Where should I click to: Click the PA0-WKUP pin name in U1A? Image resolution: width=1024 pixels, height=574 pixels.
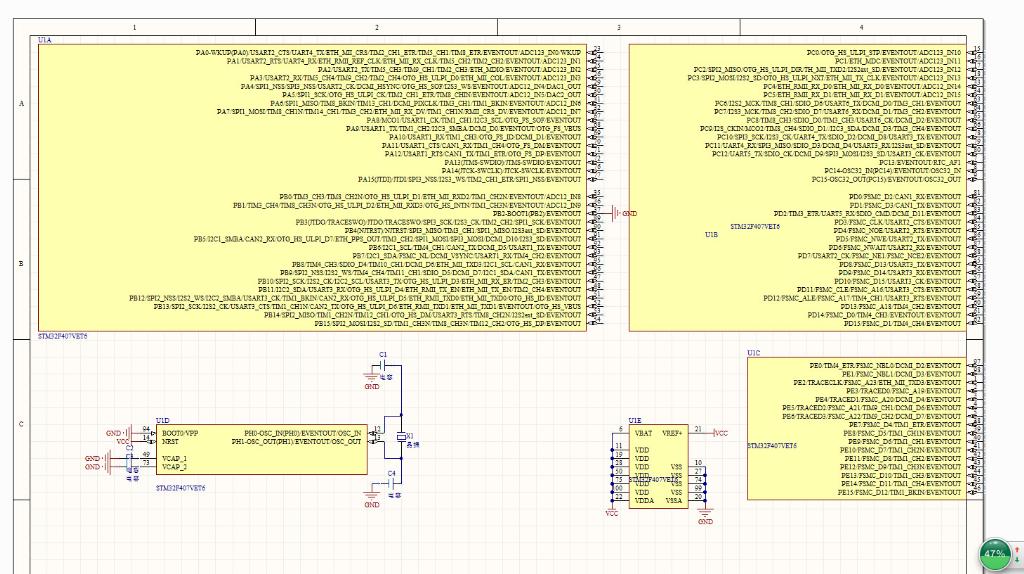[x=388, y=52]
